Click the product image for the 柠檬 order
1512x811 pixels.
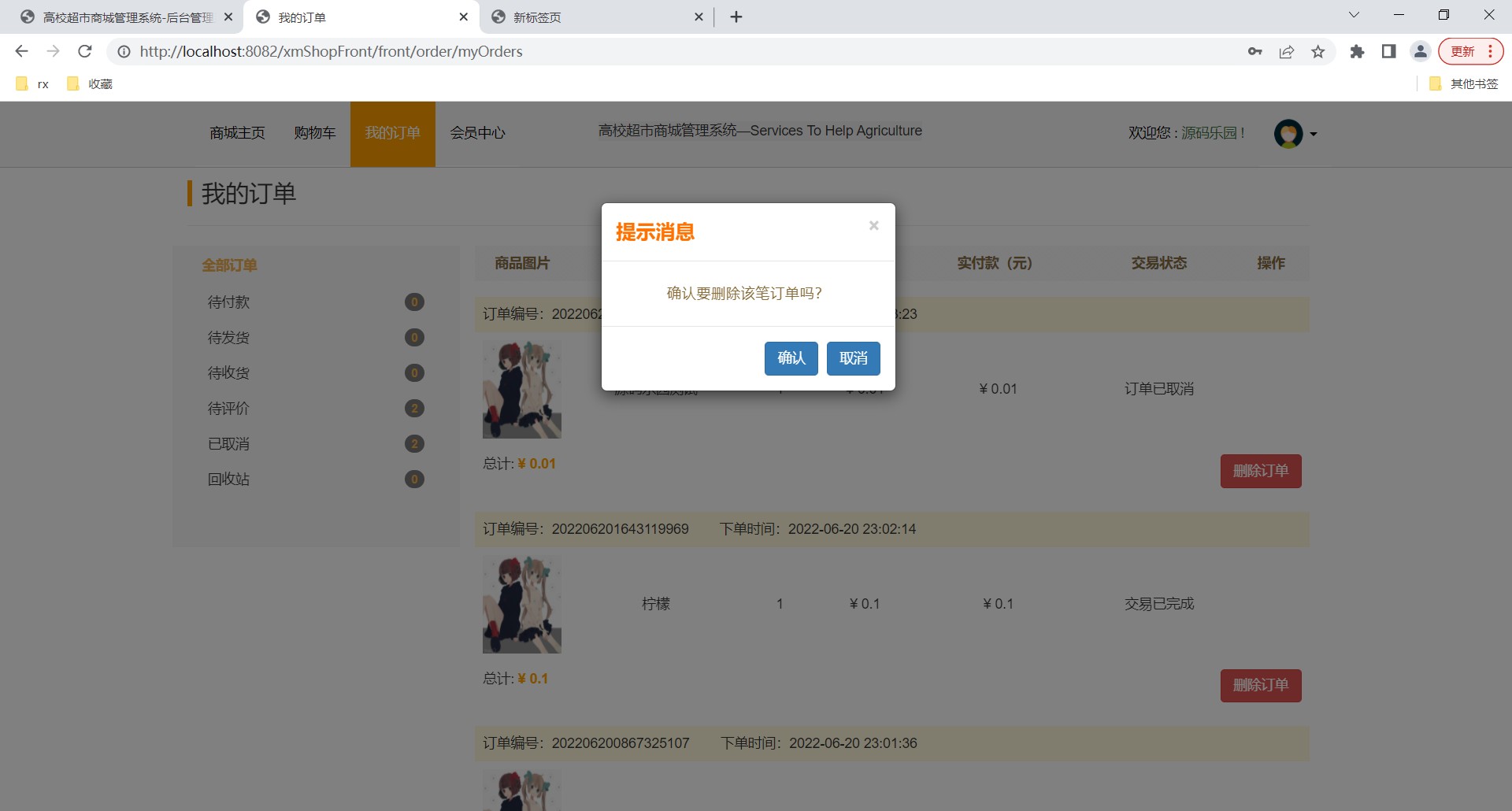point(521,604)
